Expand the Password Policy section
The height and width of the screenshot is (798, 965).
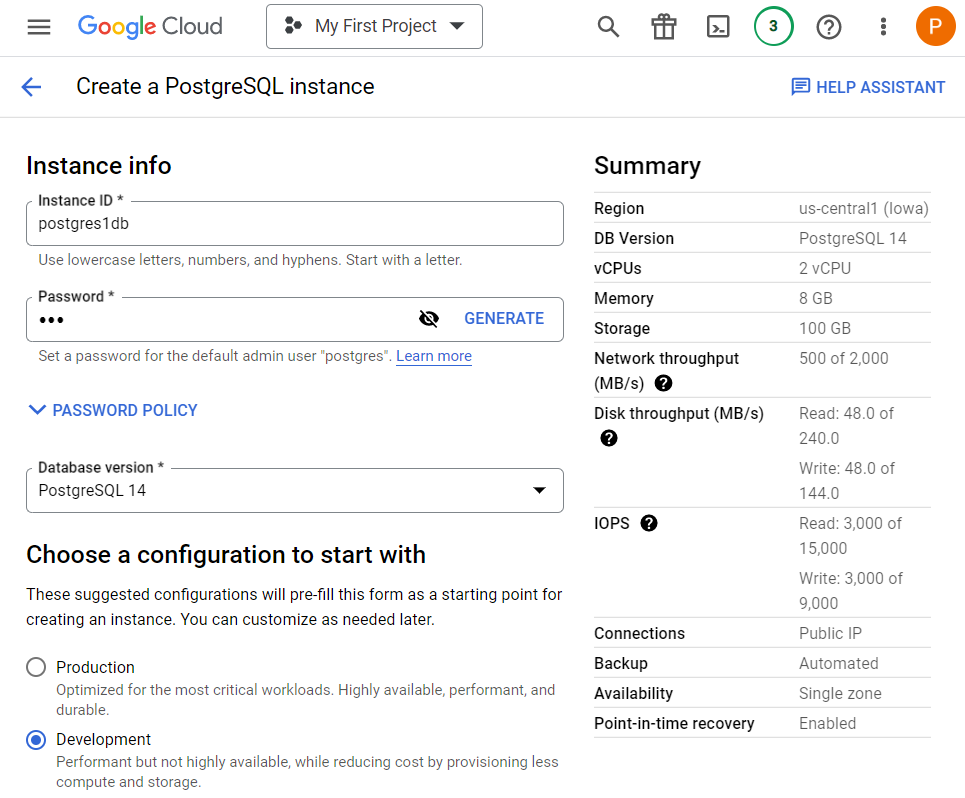113,410
